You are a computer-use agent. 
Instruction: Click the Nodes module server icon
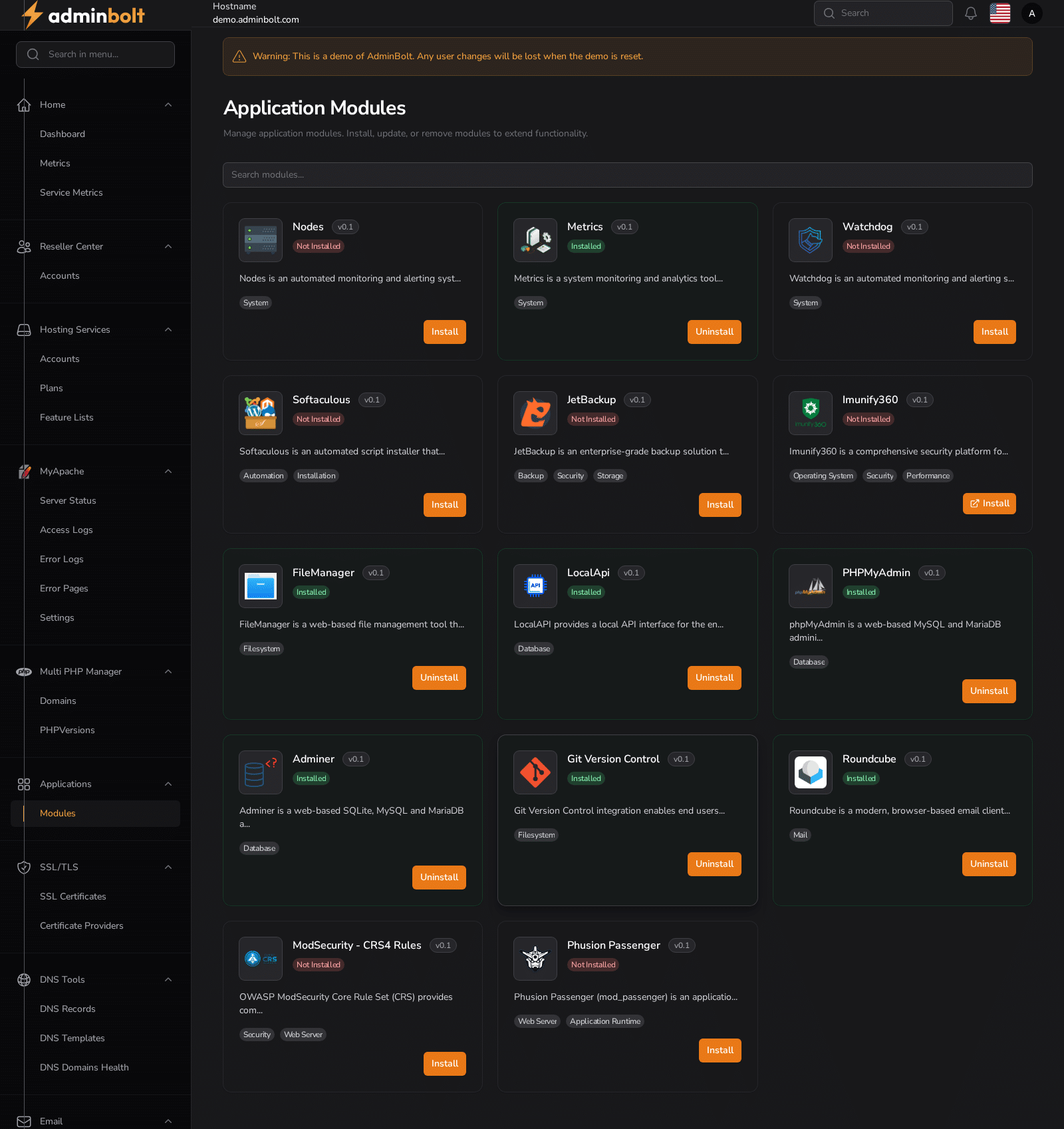261,240
